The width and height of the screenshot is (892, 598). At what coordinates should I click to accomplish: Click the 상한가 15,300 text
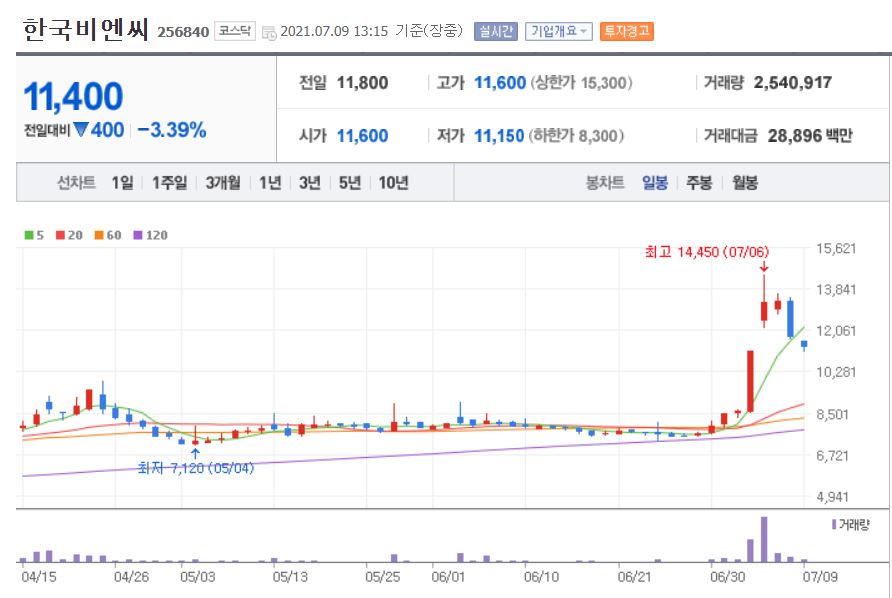[581, 83]
